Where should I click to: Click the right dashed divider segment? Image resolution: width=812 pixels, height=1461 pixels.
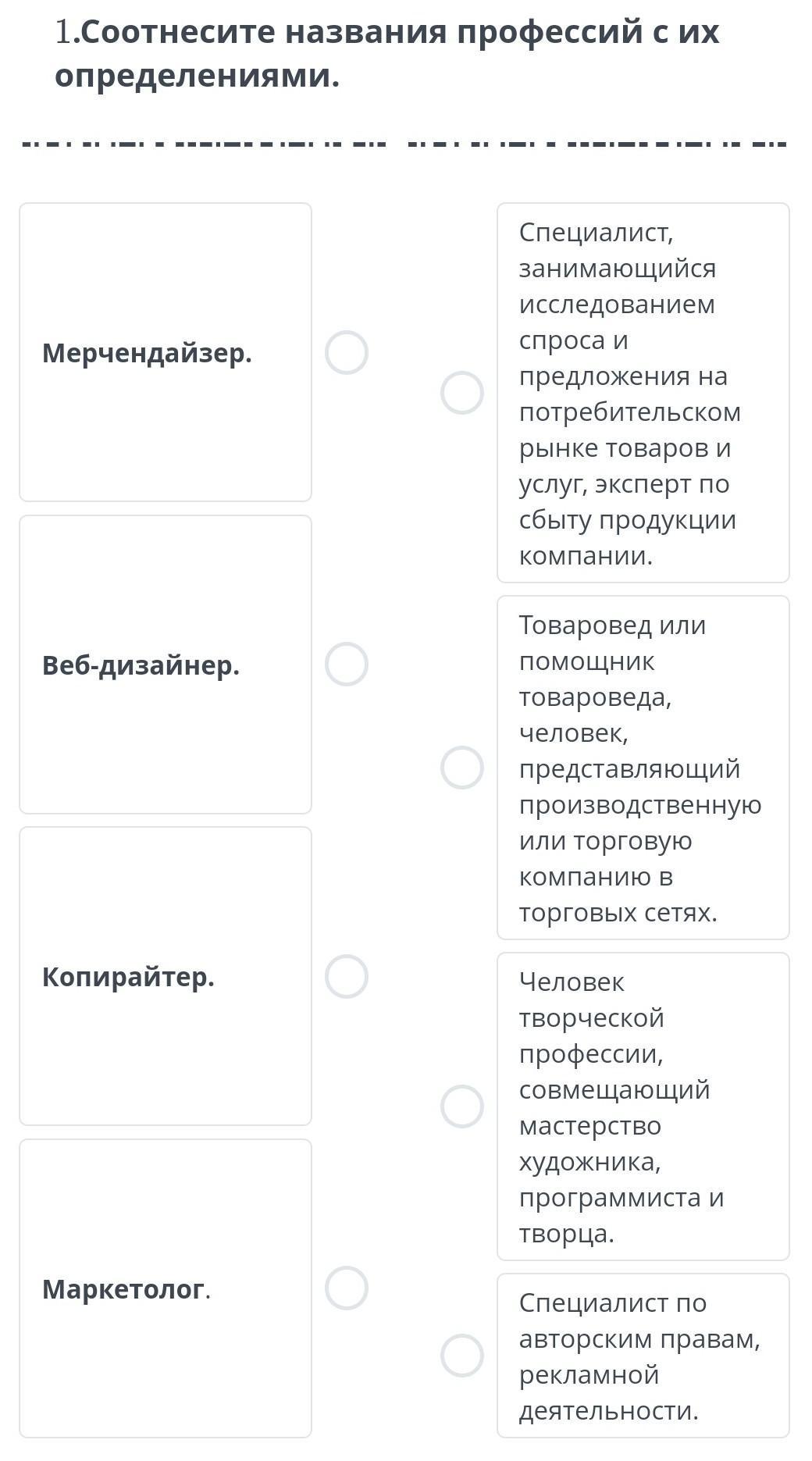[597, 144]
